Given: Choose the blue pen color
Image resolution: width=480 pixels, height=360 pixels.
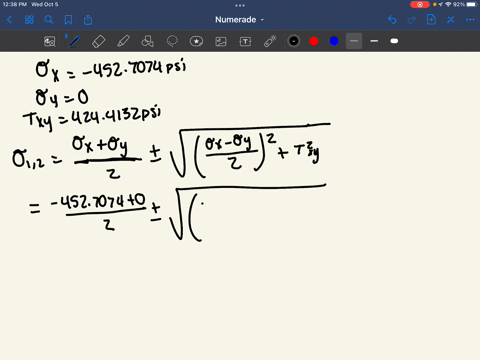Looking at the screenshot, I should [334, 41].
